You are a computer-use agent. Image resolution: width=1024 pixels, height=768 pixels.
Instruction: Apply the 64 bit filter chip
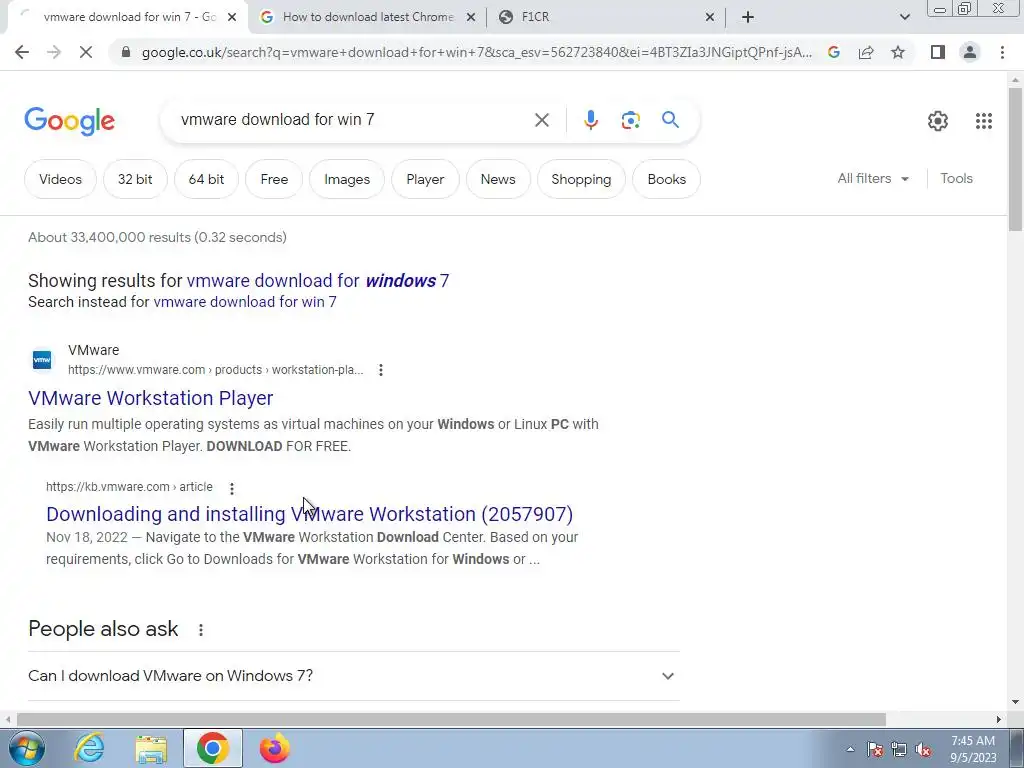point(206,179)
